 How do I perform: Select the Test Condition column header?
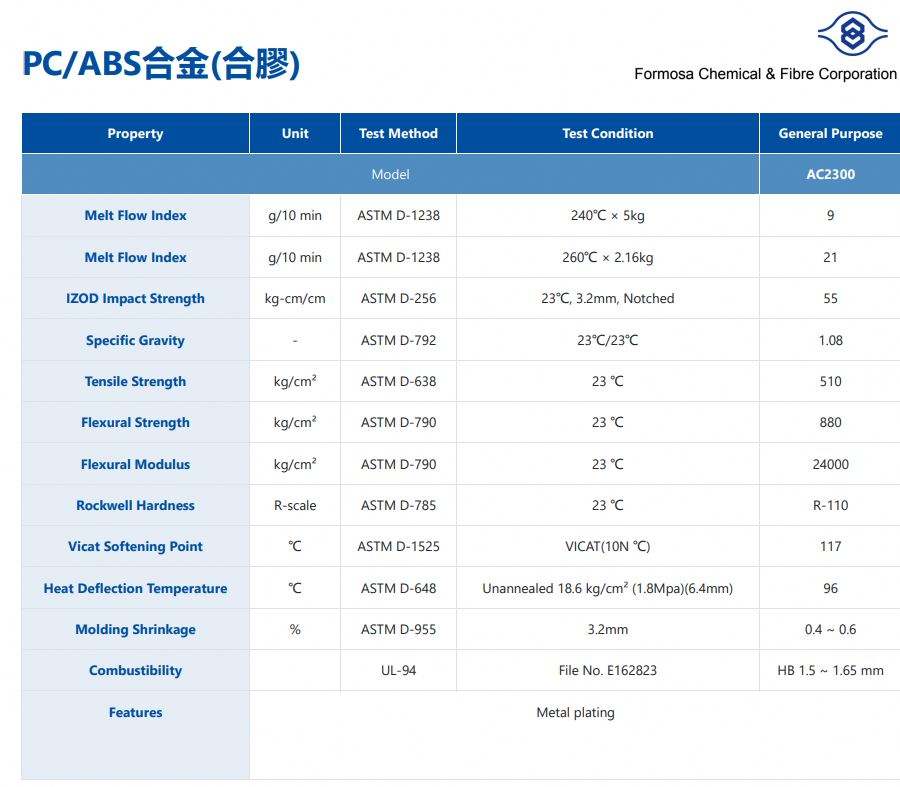click(607, 133)
